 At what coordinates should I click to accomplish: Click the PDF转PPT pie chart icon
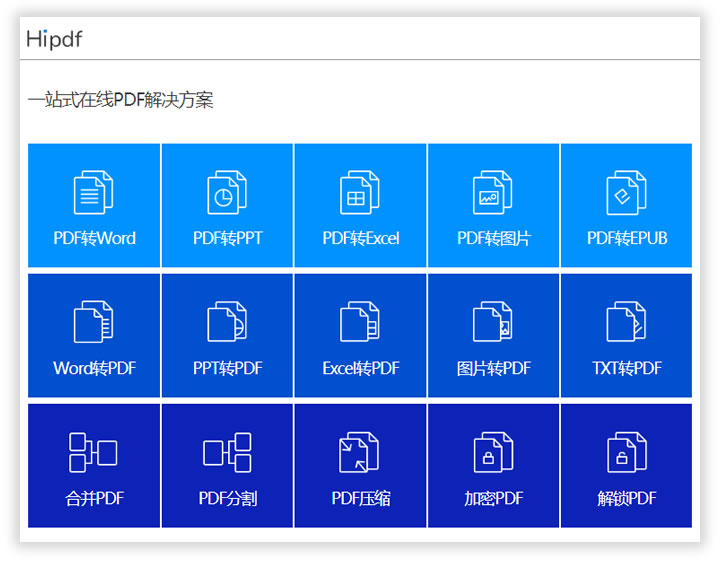(227, 192)
